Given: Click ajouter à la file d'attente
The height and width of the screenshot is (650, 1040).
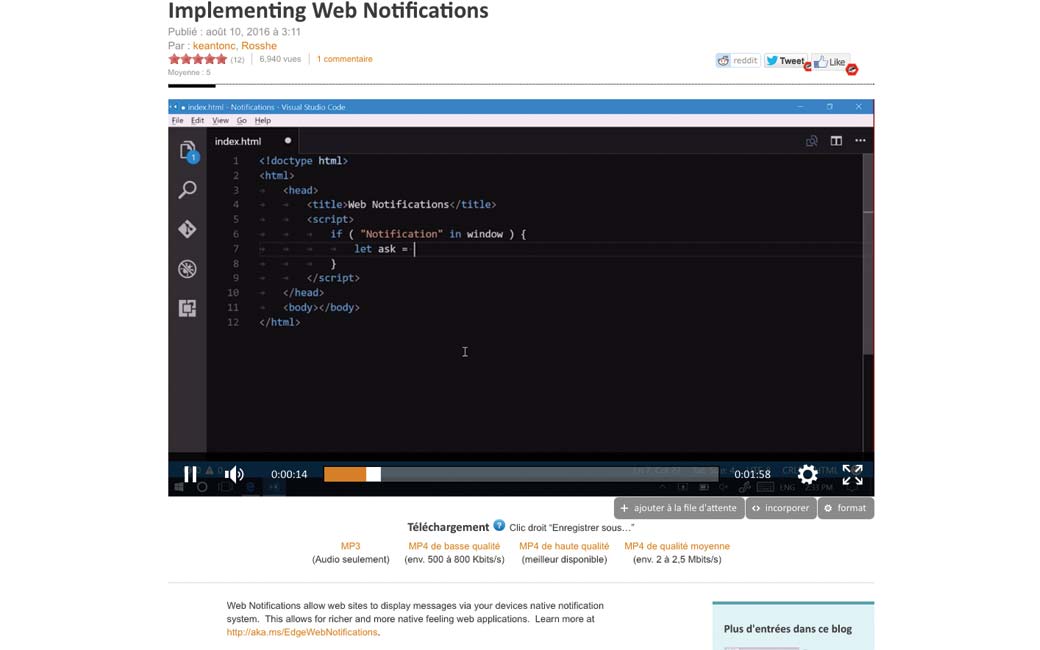Looking at the screenshot, I should (x=678, y=508).
